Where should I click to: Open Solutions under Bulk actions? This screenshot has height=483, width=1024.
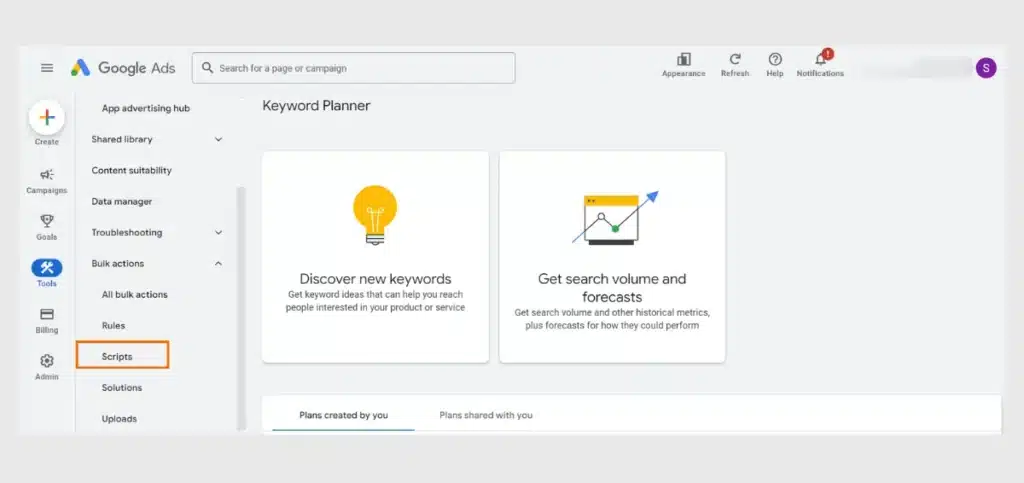[121, 388]
